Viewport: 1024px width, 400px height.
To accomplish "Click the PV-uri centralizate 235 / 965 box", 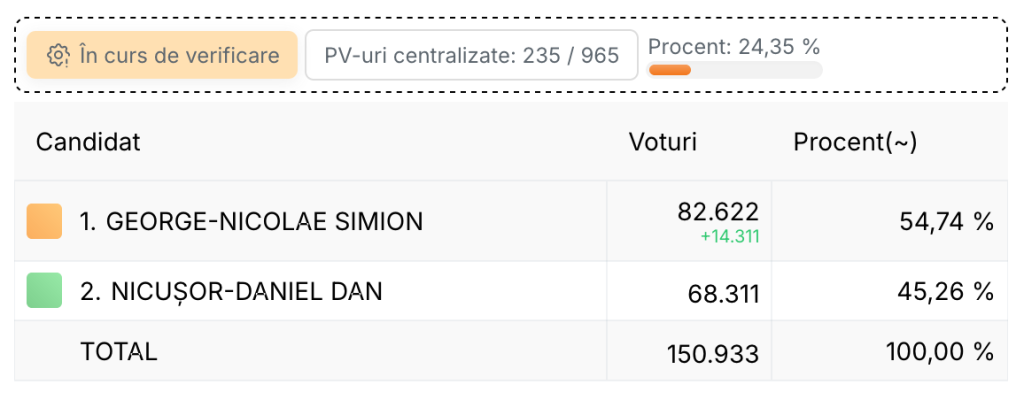I will coord(472,55).
